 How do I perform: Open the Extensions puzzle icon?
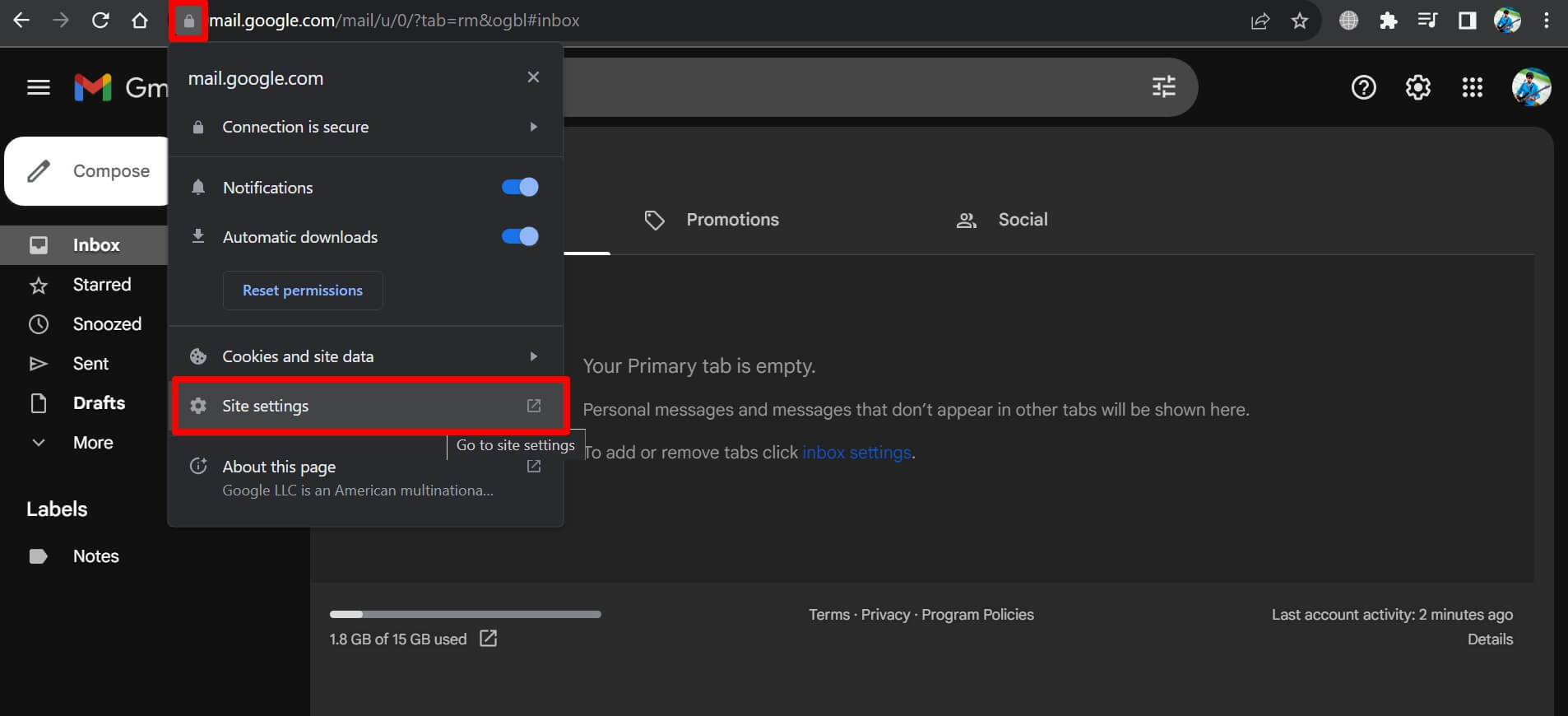[1389, 21]
